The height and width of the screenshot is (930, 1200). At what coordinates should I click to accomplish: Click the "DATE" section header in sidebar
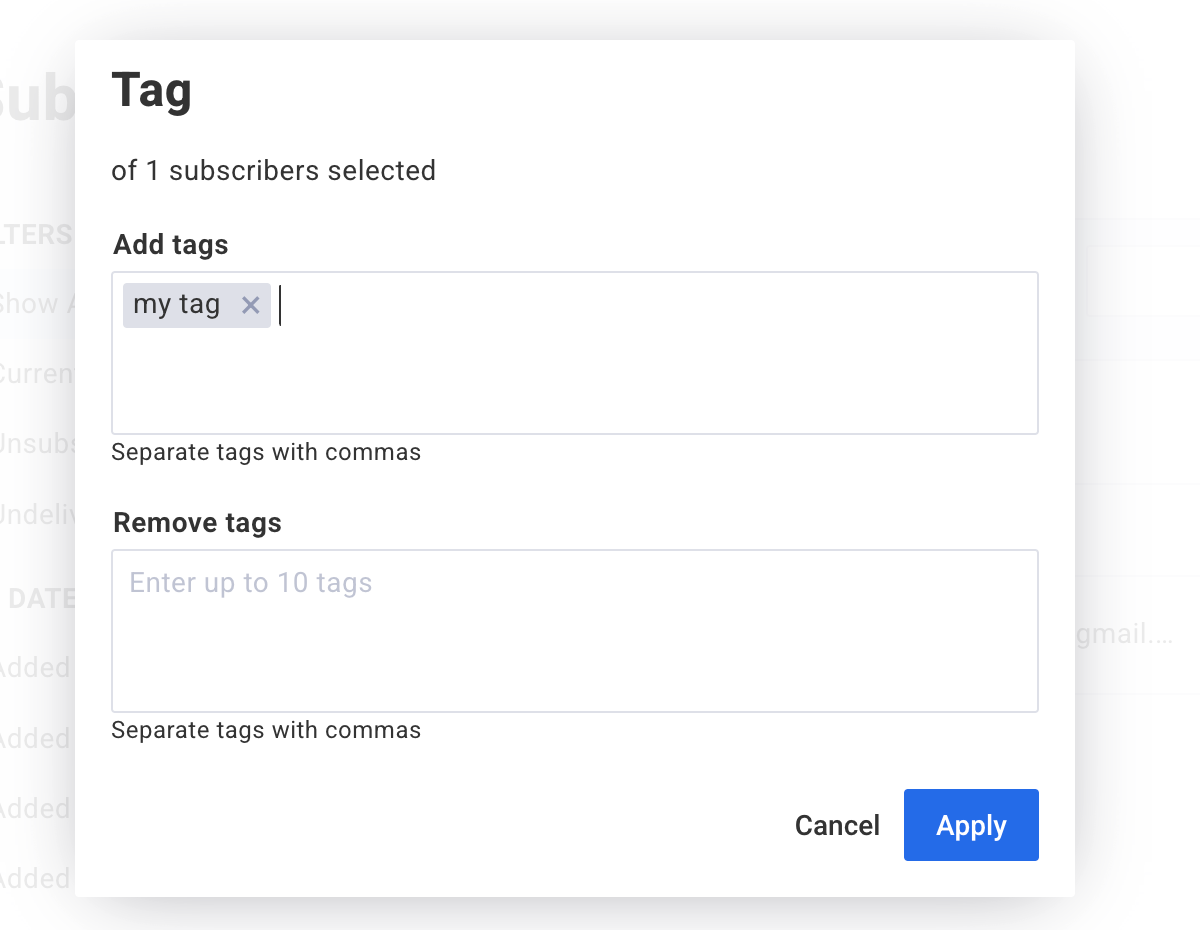40,598
